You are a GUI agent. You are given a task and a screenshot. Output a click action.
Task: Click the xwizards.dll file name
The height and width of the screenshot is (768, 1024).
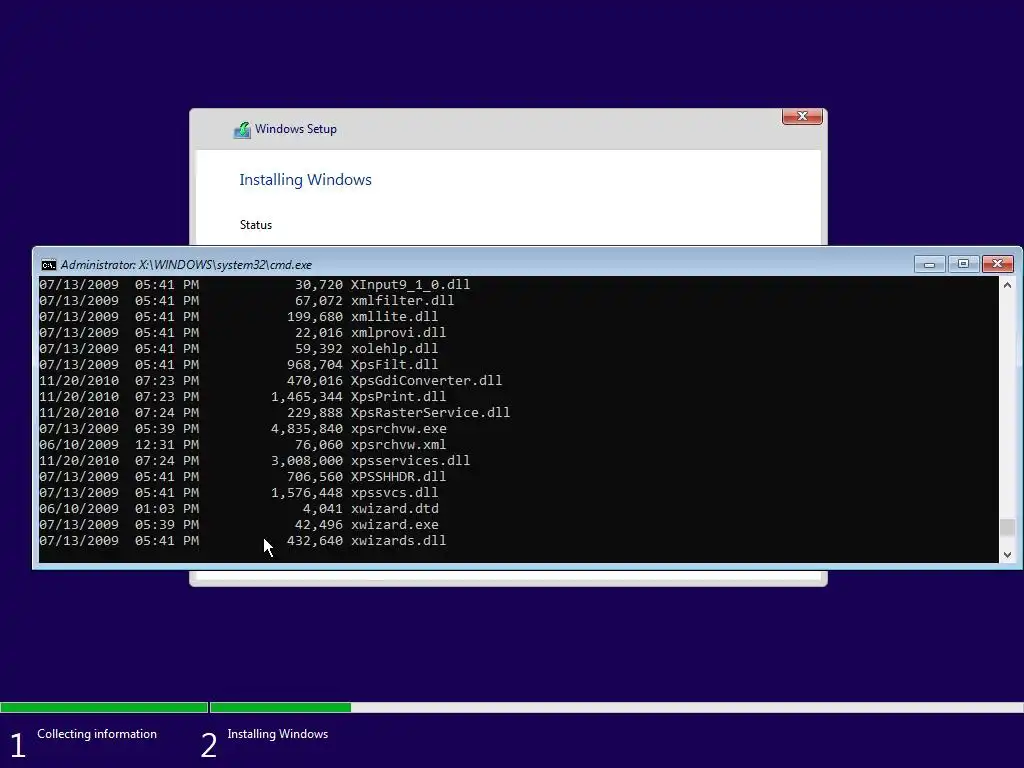point(398,541)
